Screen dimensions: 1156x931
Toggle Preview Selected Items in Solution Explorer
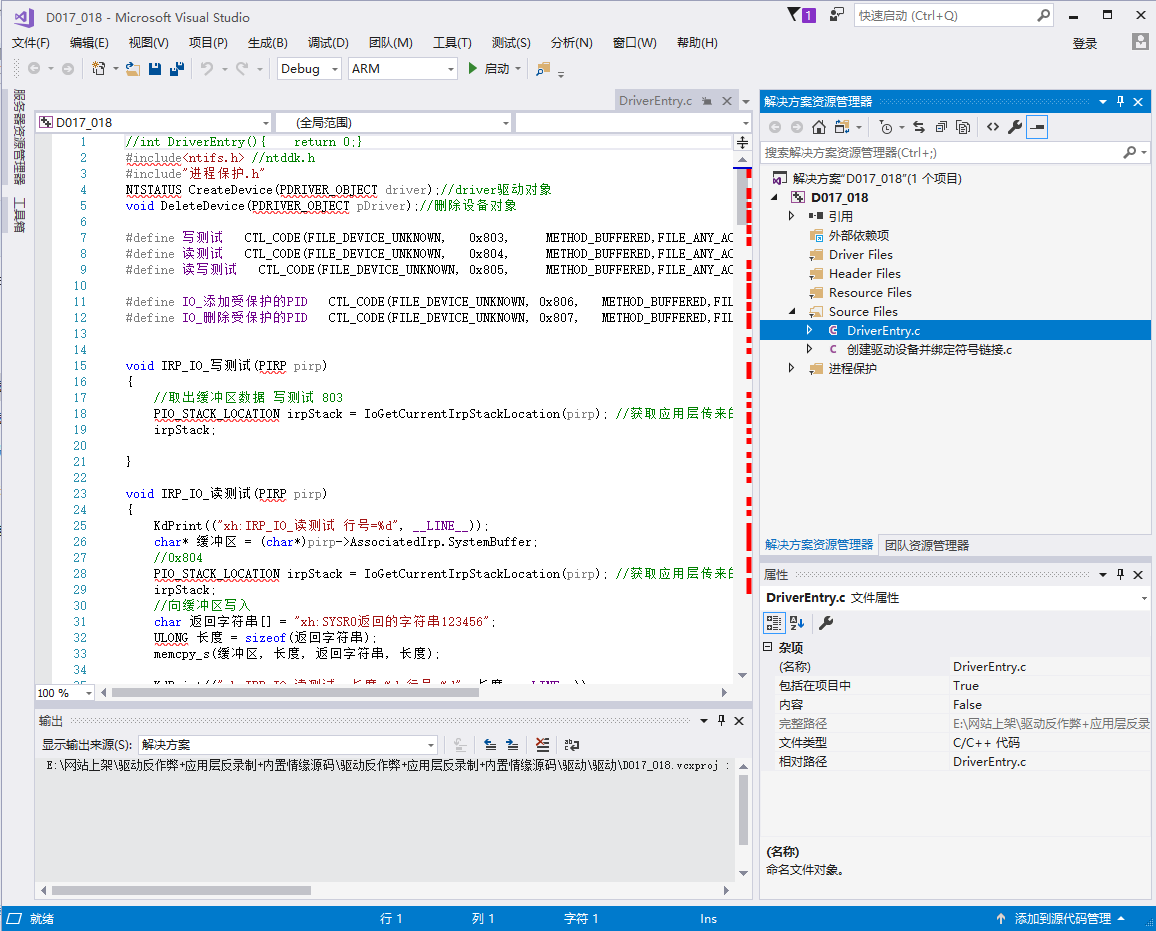click(x=1037, y=127)
